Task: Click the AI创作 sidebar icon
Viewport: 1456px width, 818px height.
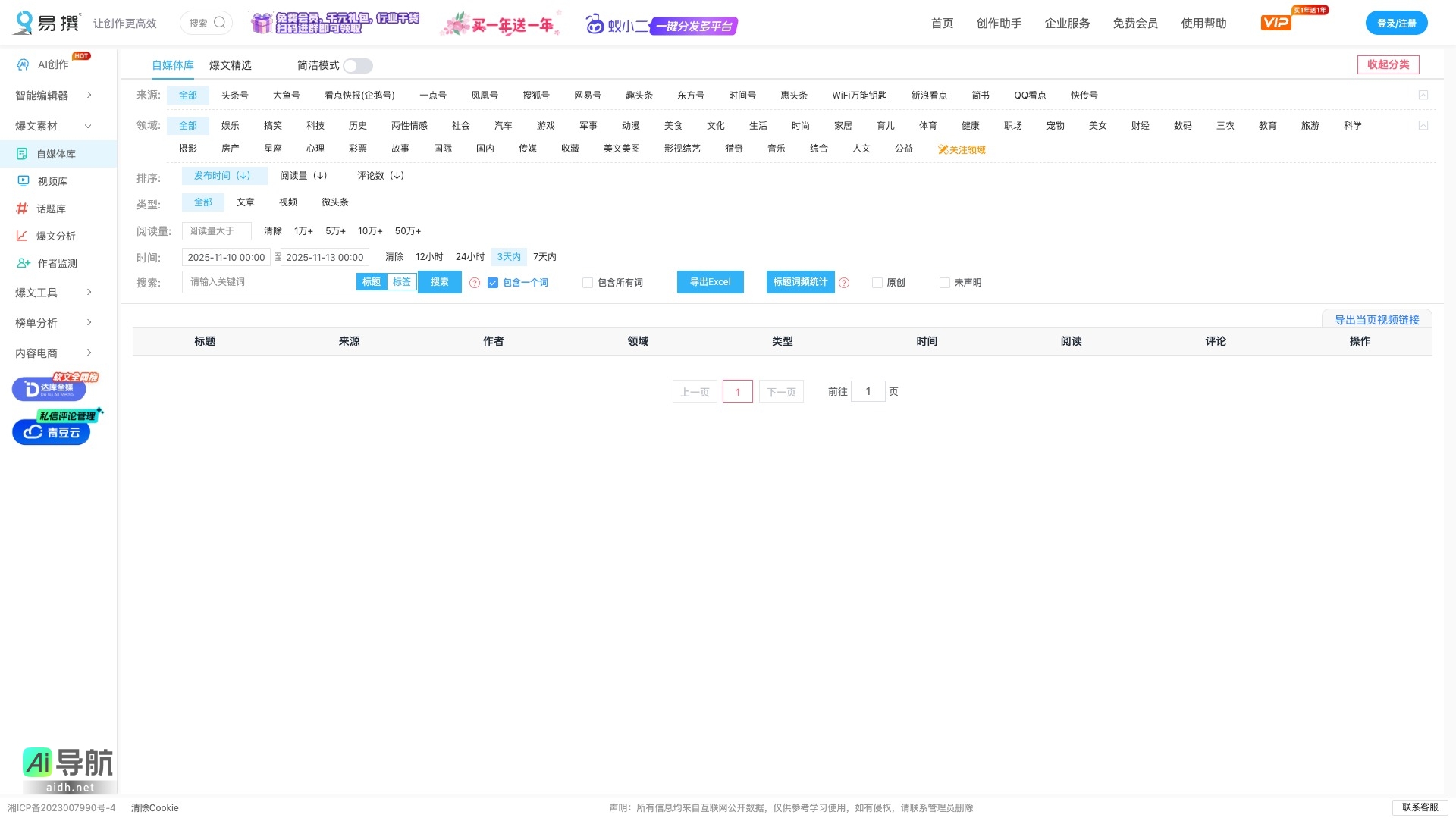Action: click(23, 65)
